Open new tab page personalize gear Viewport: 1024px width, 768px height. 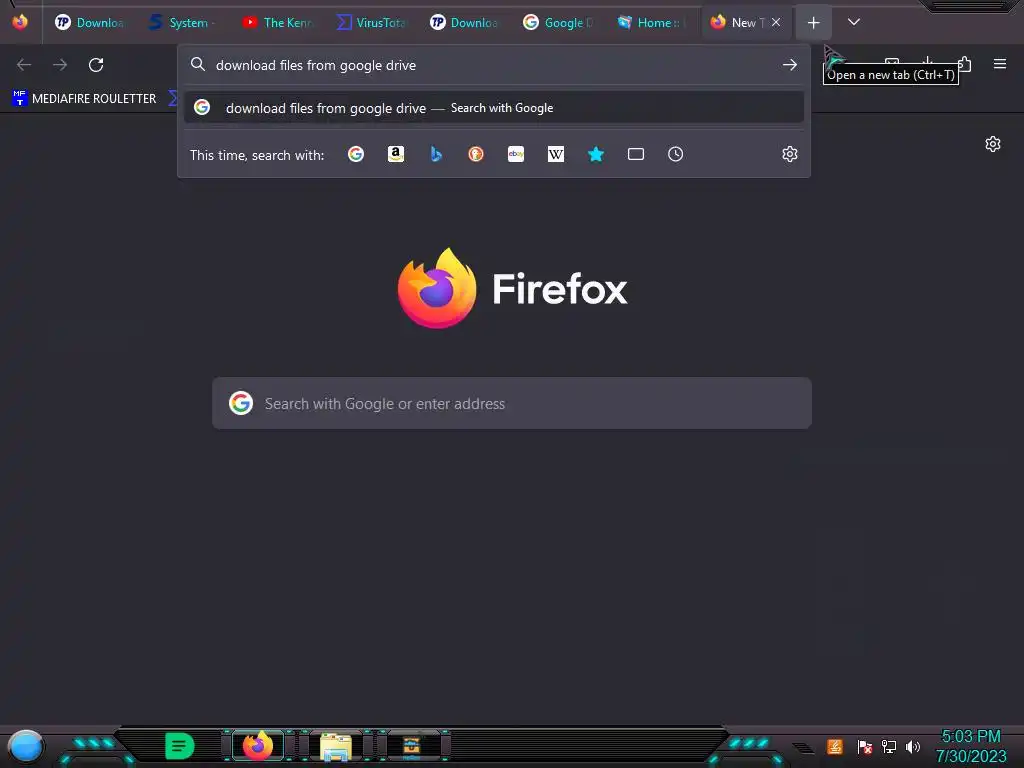[x=993, y=144]
